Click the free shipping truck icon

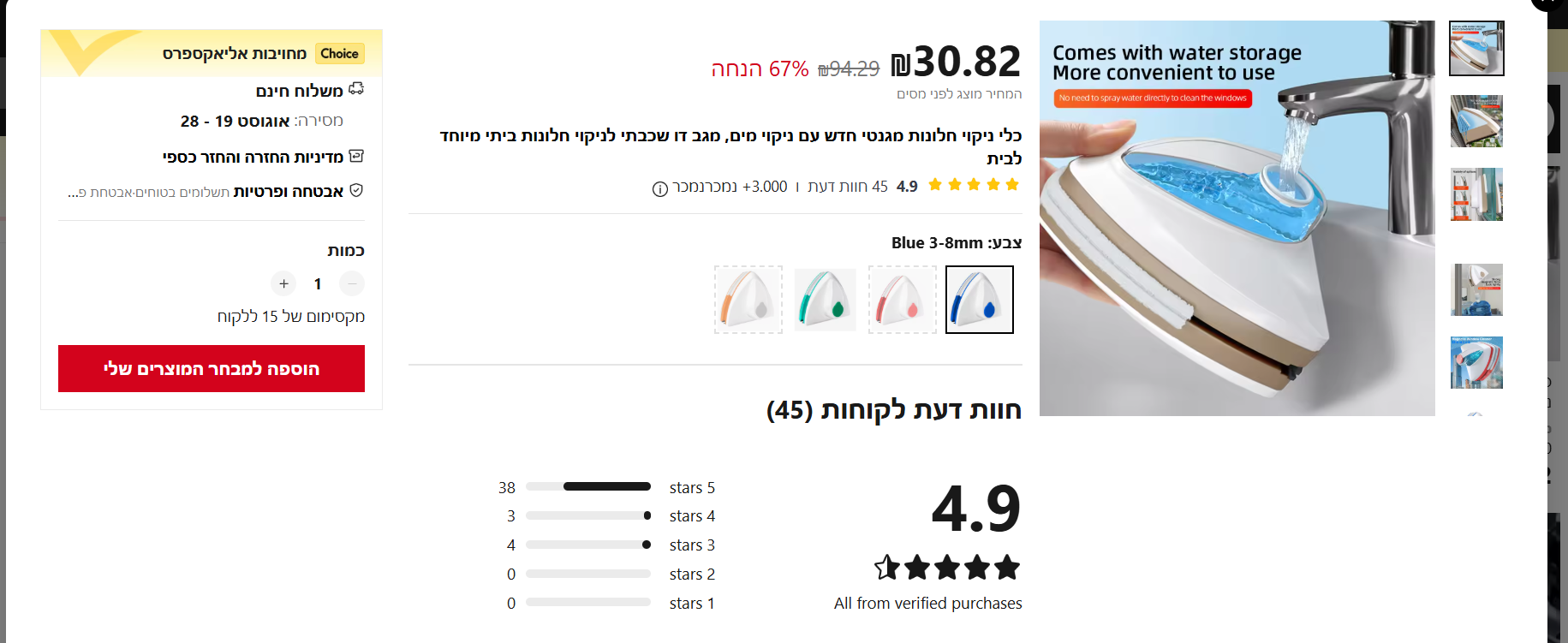pyautogui.click(x=356, y=89)
